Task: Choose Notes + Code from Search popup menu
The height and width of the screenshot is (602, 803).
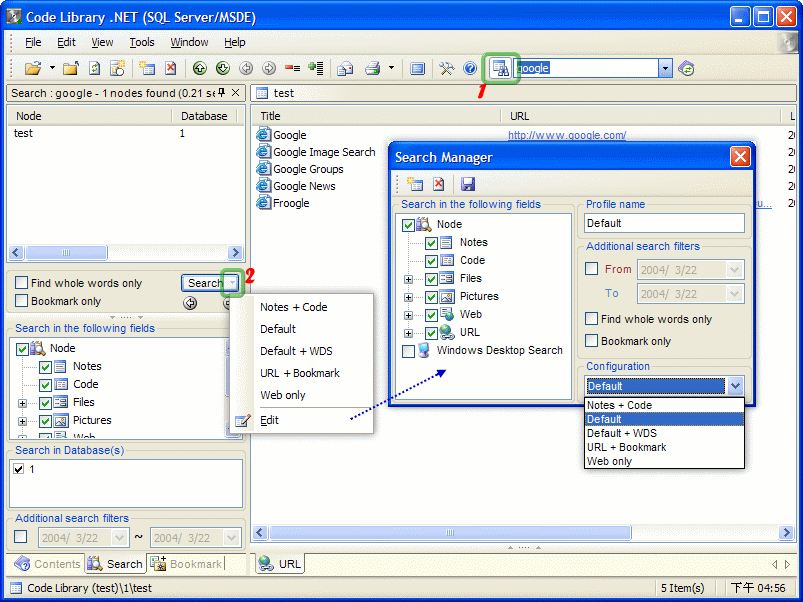Action: point(293,307)
